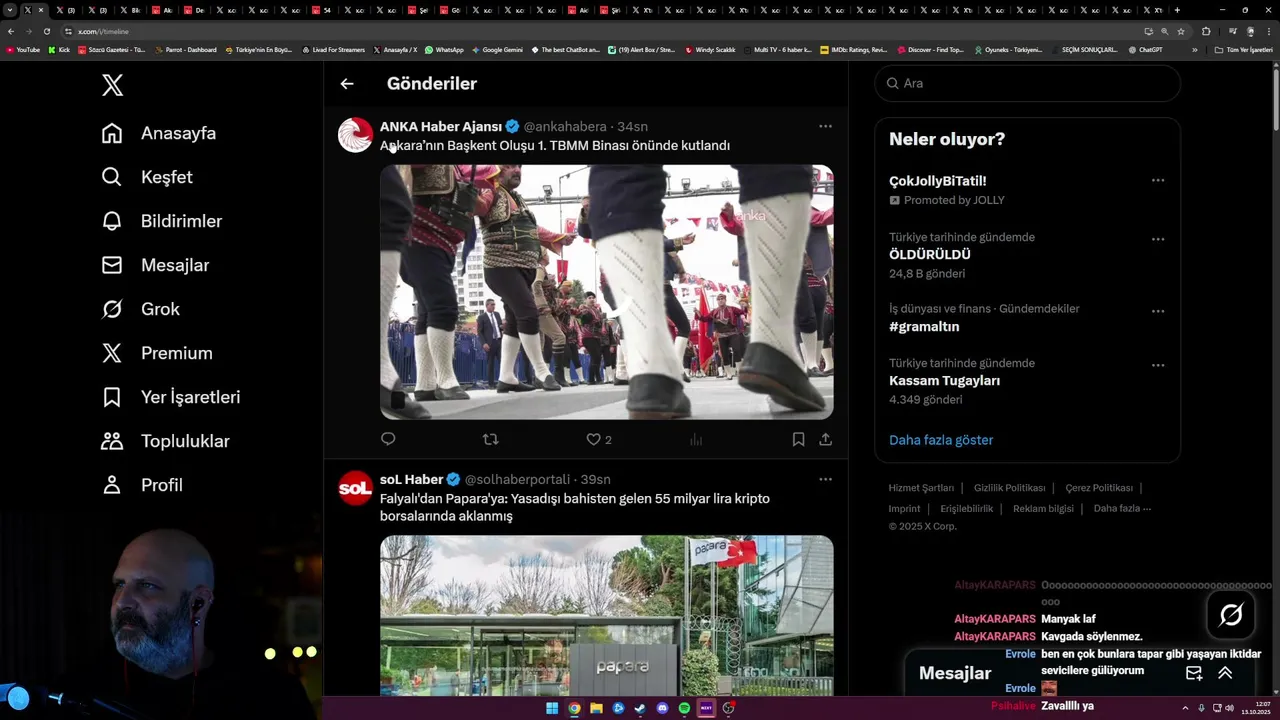Open Discord from the taskbar
The image size is (1280, 720).
[662, 708]
